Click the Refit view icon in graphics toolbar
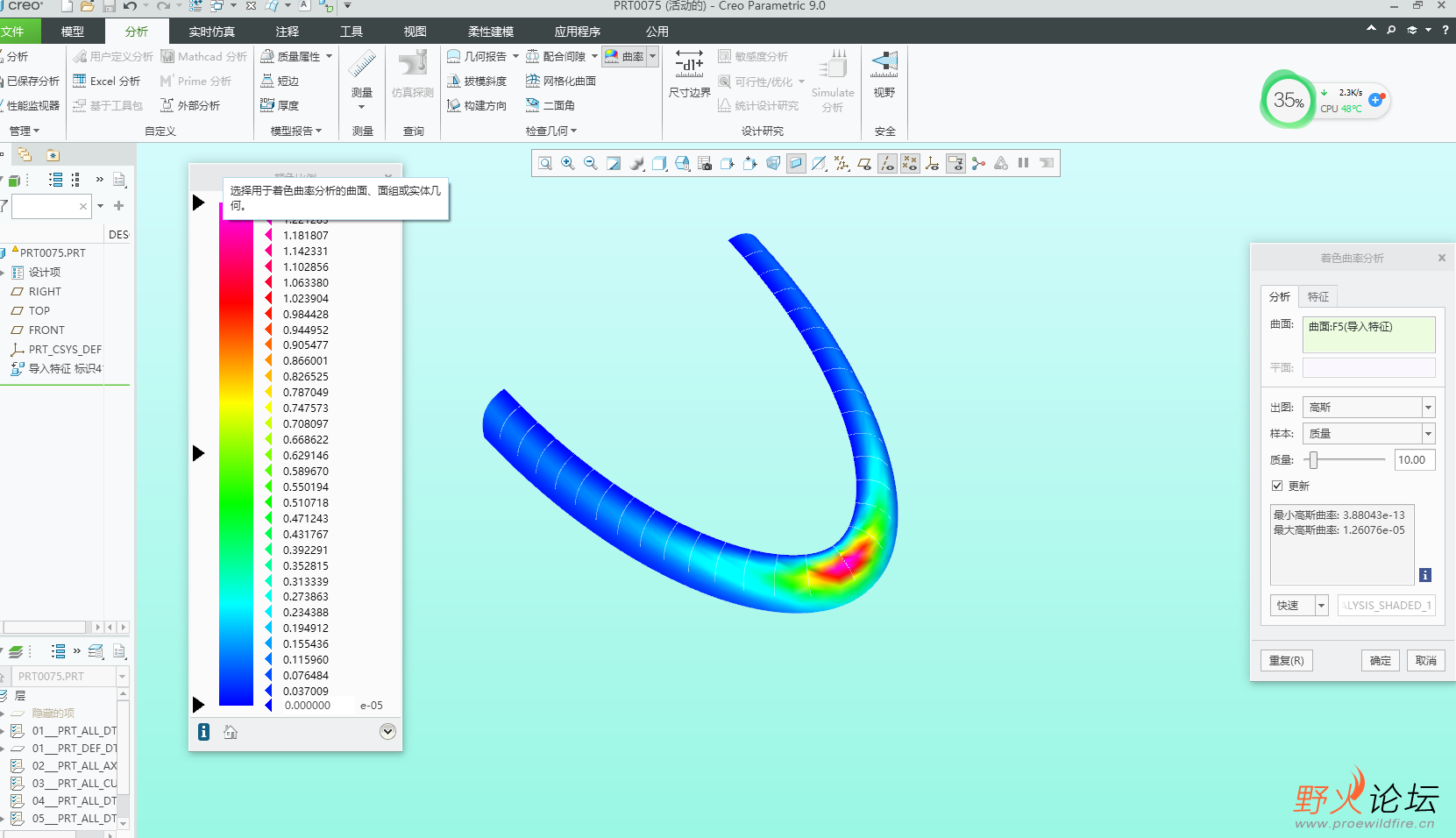Image resolution: width=1456 pixels, height=838 pixels. click(545, 163)
